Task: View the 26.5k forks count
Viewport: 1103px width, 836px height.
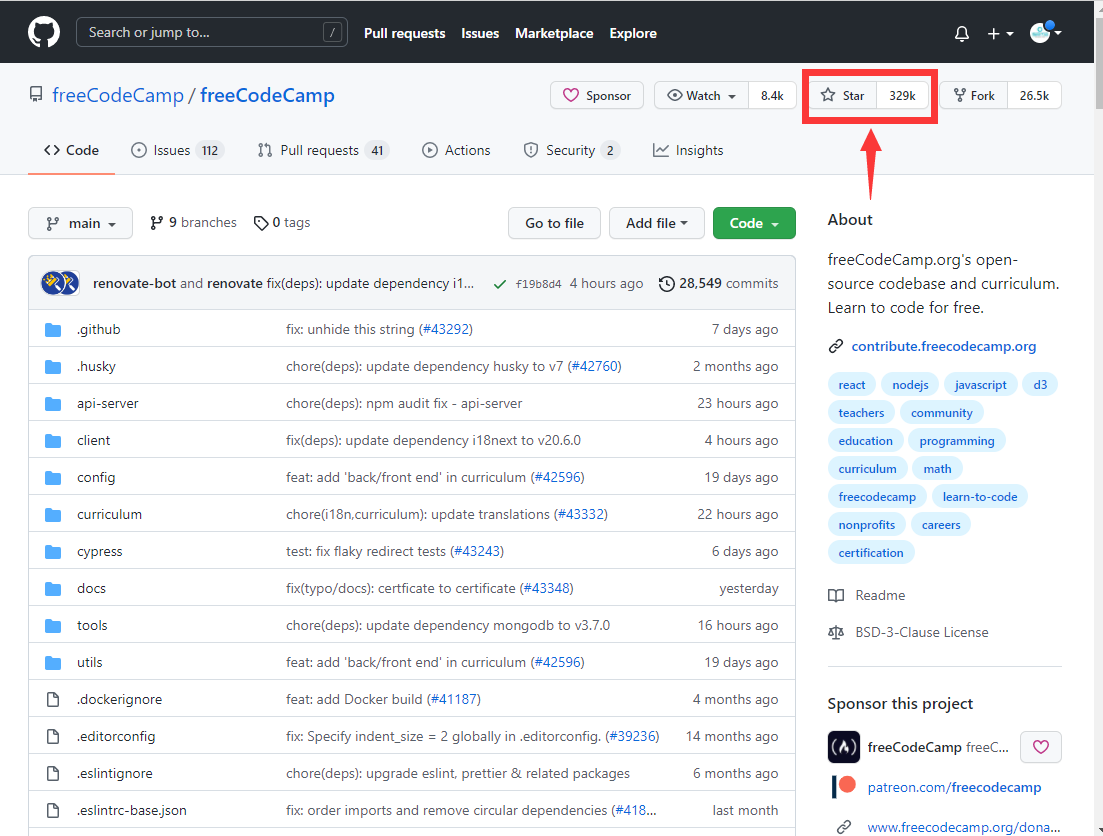Action: coord(1034,96)
